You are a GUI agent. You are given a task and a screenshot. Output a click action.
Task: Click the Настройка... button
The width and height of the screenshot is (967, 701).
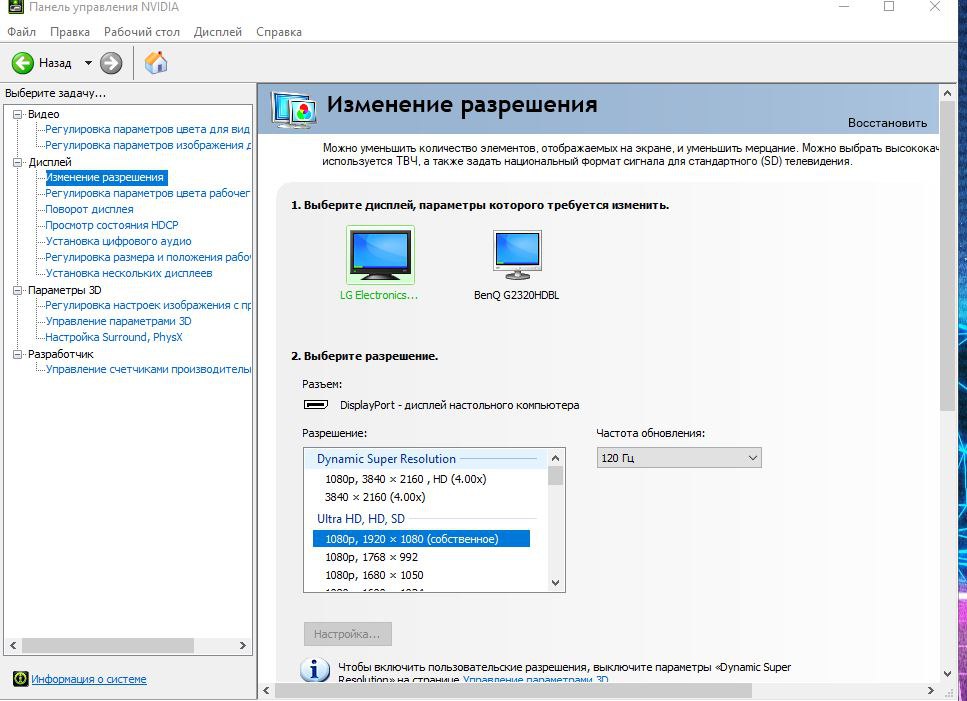348,634
